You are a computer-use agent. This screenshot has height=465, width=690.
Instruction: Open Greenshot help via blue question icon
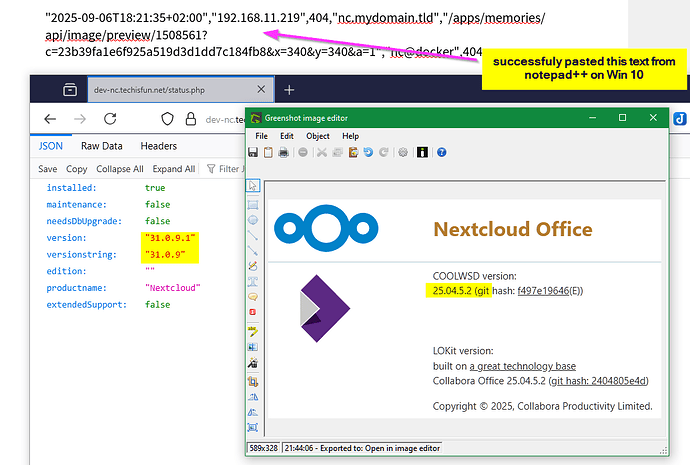coord(441,152)
